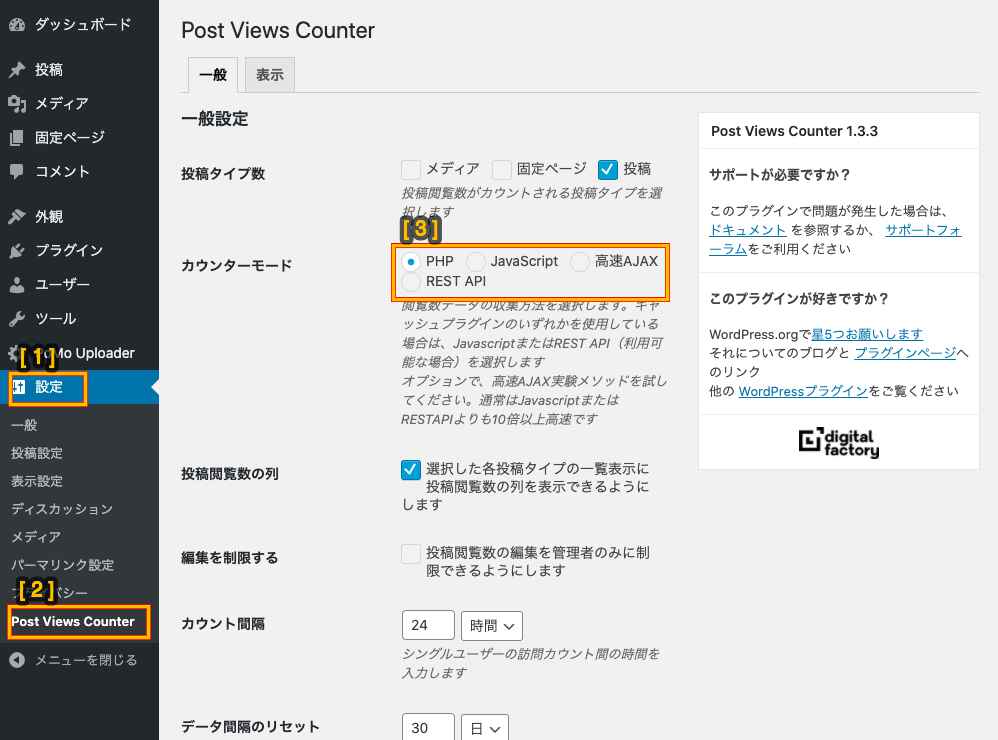Open the パーマリンク設定 submenu item
Image resolution: width=998 pixels, height=740 pixels.
pos(62,565)
